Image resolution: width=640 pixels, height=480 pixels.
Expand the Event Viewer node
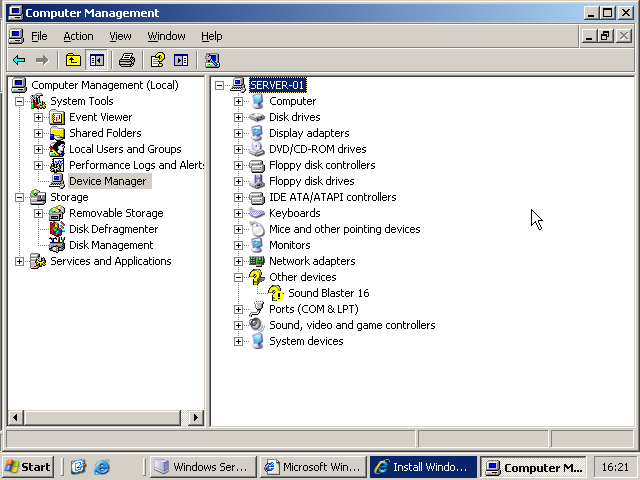coord(38,118)
